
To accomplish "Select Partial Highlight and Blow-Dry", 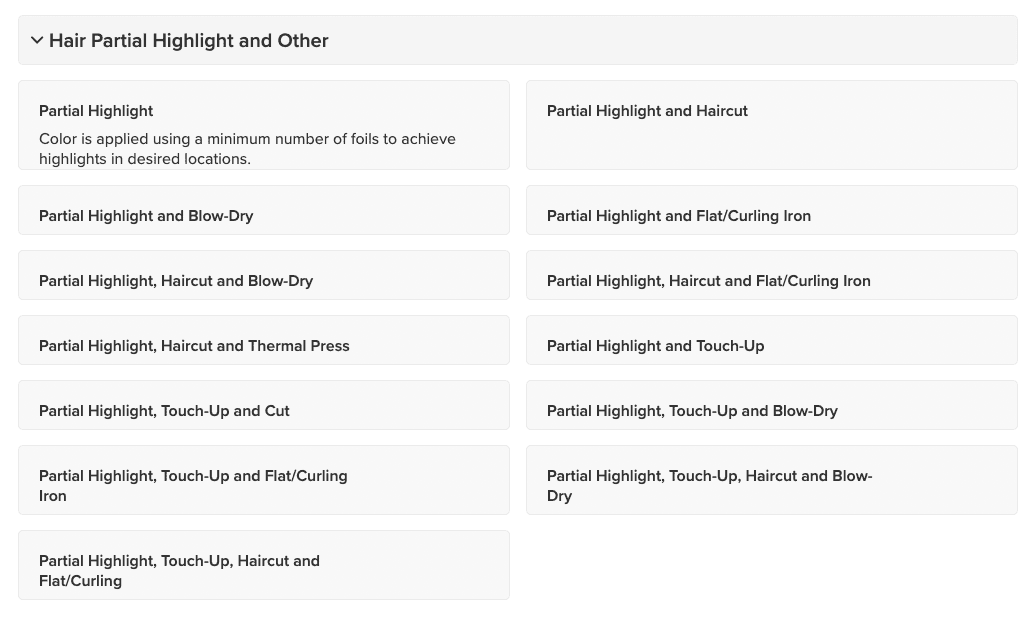I will [264, 210].
